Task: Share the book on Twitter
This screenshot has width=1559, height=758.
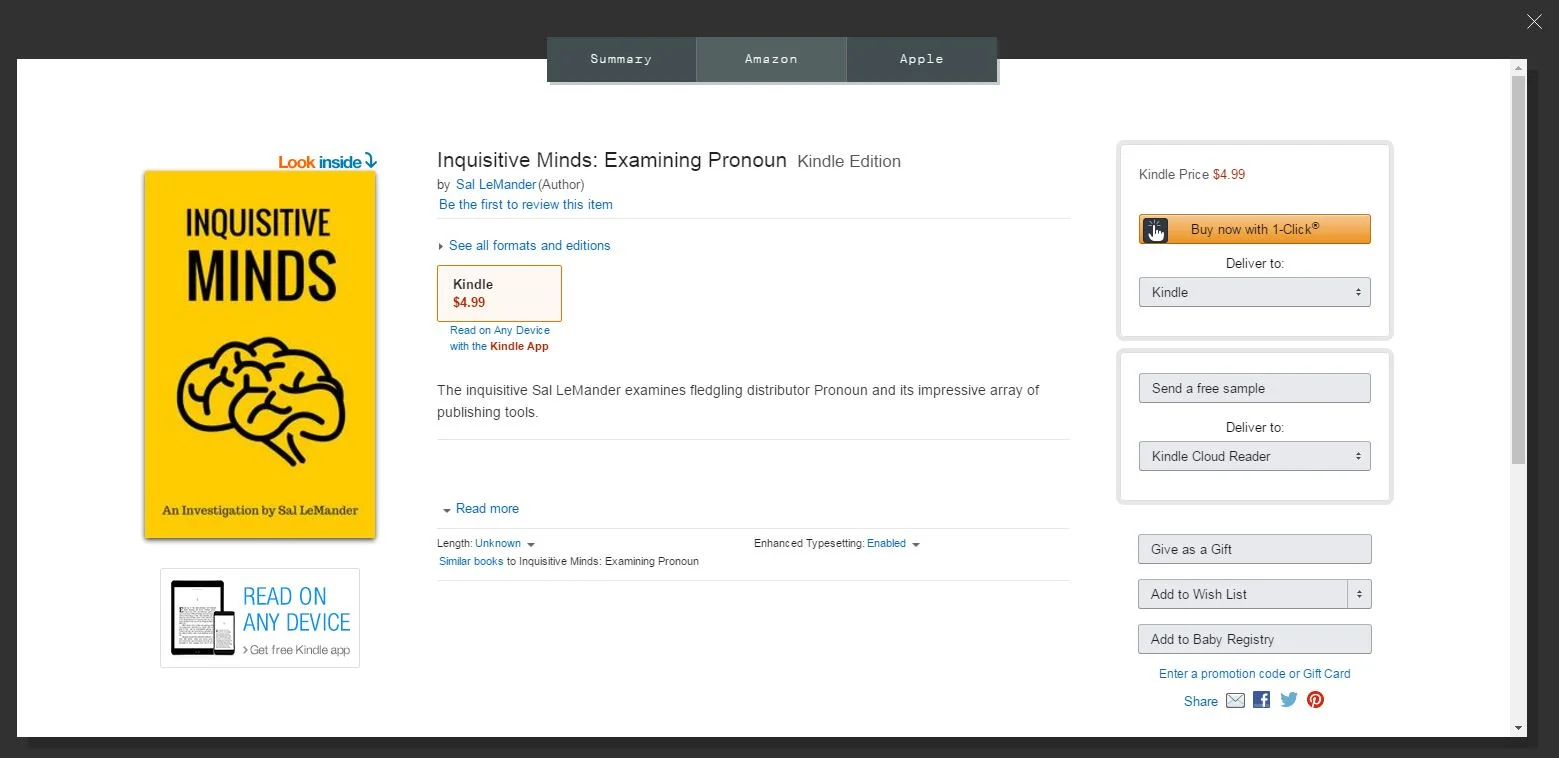Action: [x=1289, y=700]
